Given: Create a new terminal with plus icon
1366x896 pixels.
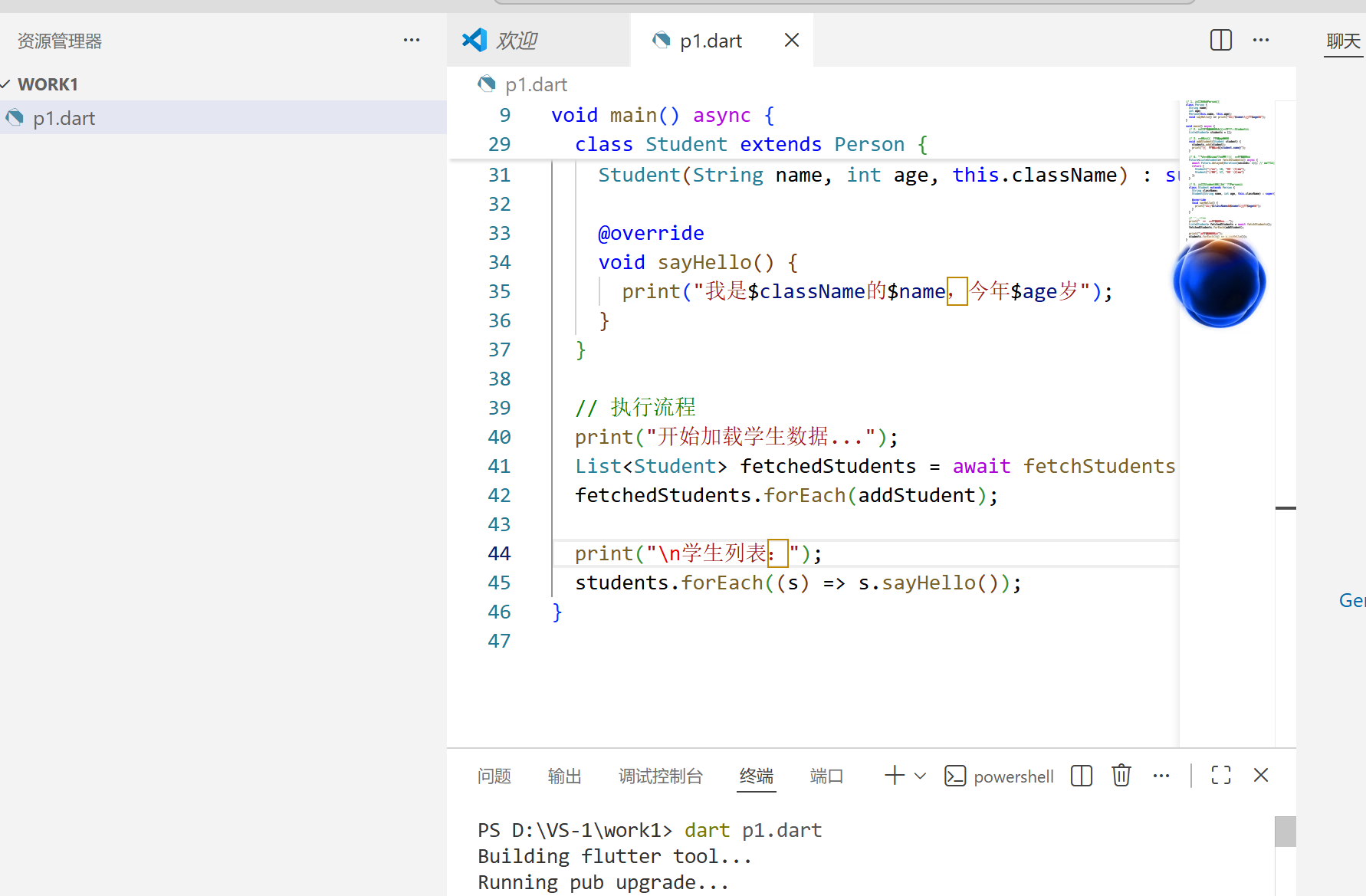Looking at the screenshot, I should coord(894,776).
